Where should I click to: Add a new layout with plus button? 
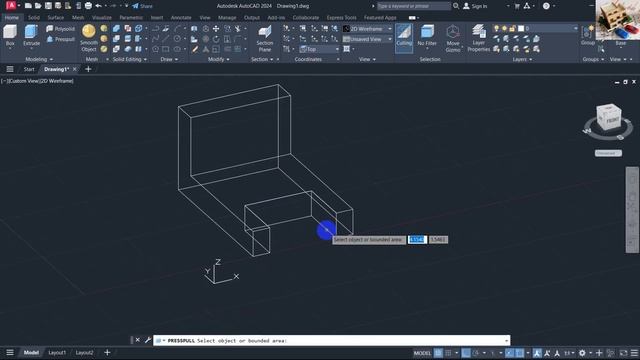pos(107,353)
